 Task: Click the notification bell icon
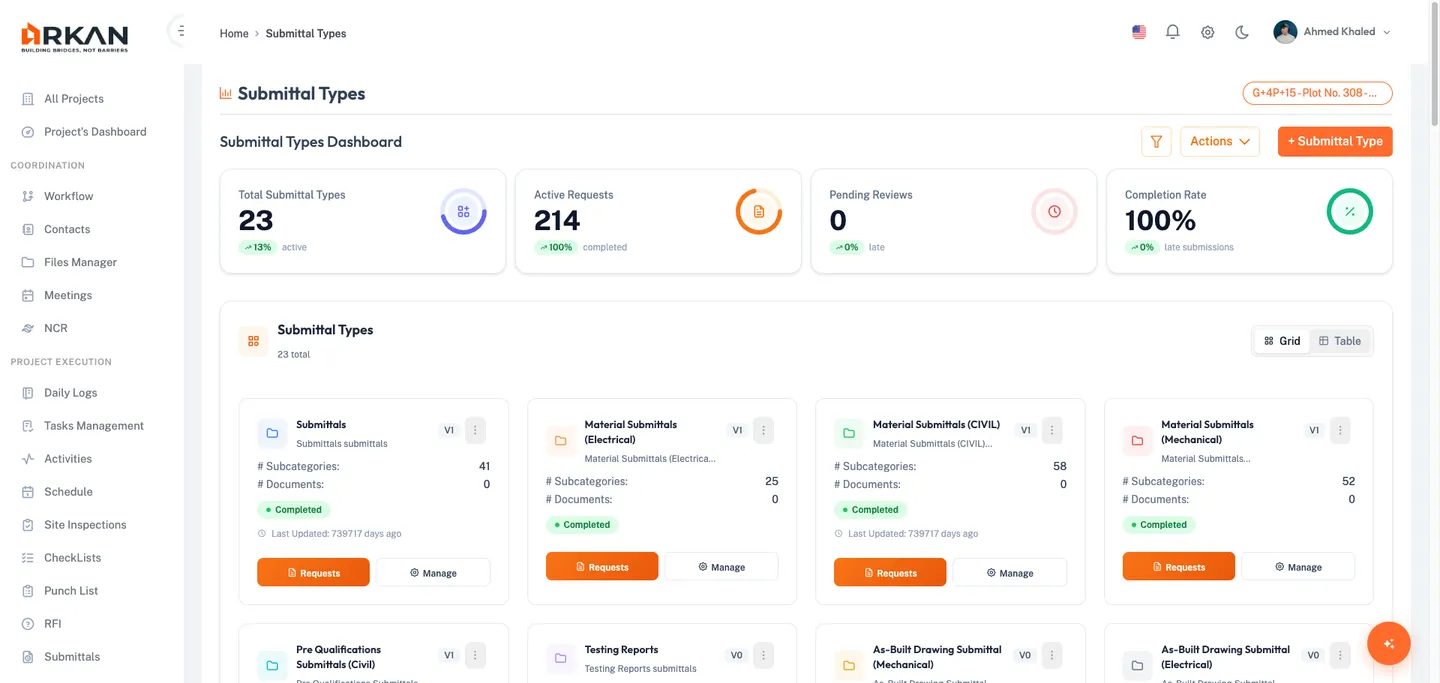pyautogui.click(x=1173, y=32)
